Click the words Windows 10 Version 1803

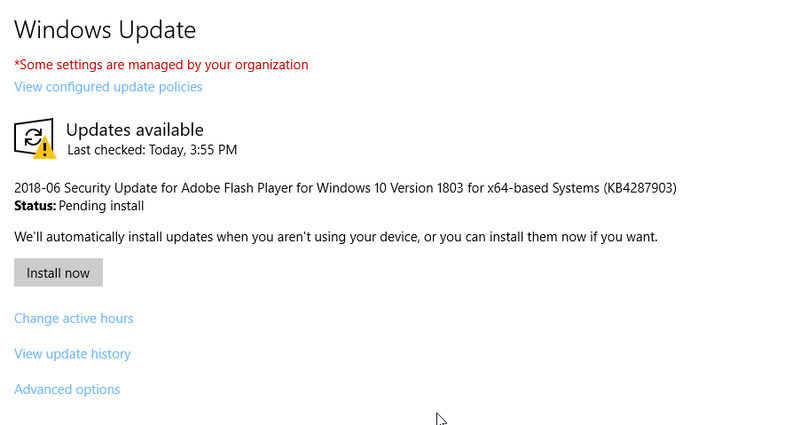click(390, 188)
